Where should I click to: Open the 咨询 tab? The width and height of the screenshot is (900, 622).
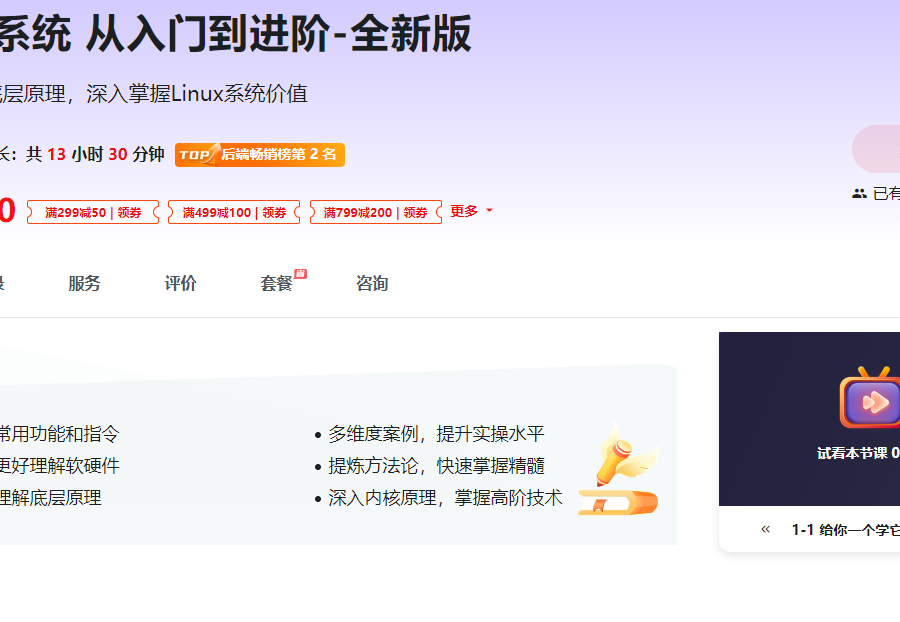point(371,283)
